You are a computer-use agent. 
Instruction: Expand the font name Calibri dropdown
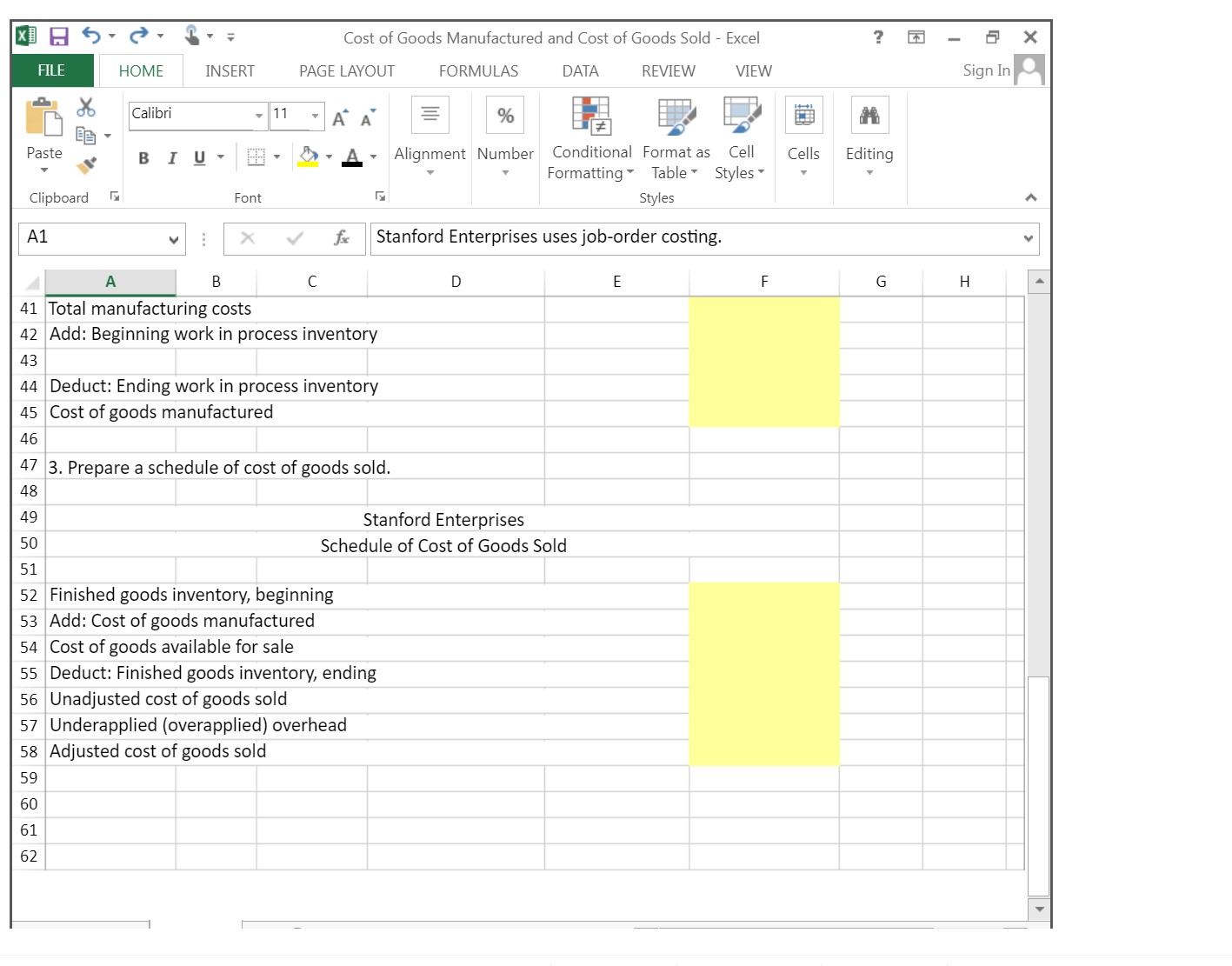tap(258, 116)
